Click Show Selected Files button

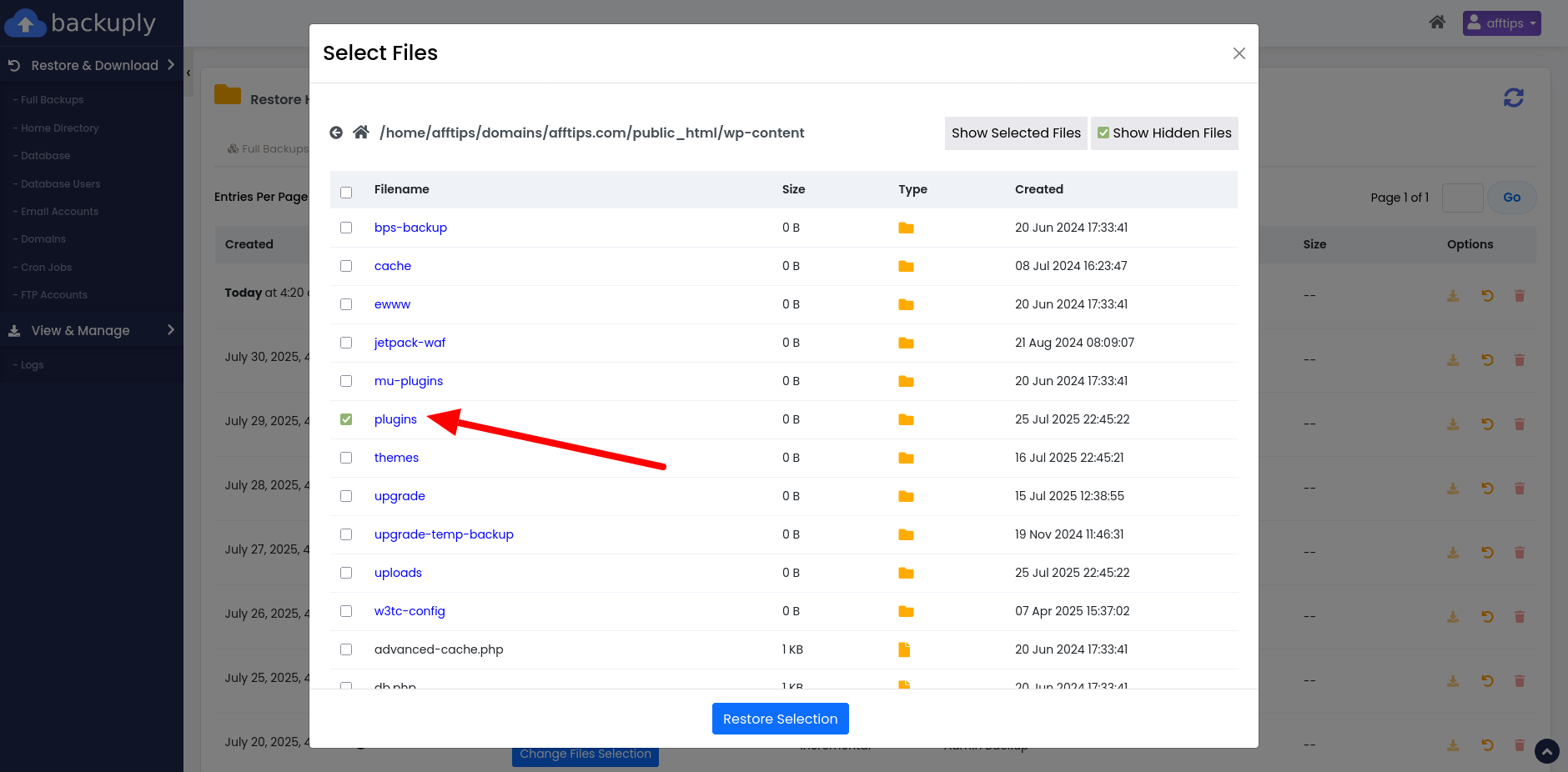1016,133
